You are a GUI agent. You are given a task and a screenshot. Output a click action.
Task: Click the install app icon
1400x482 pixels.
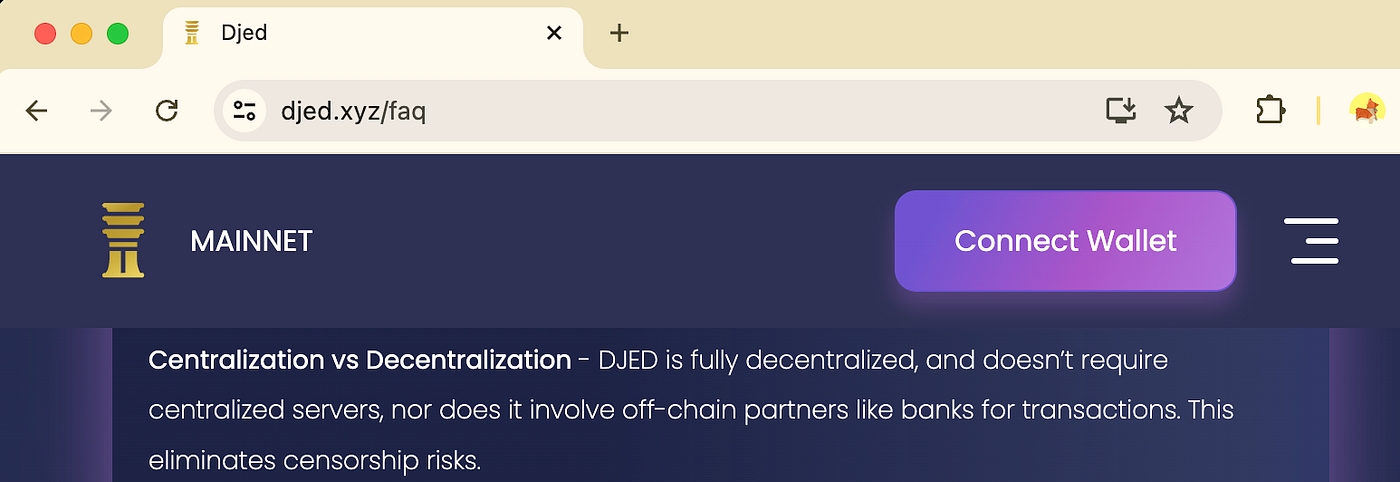(x=1122, y=111)
